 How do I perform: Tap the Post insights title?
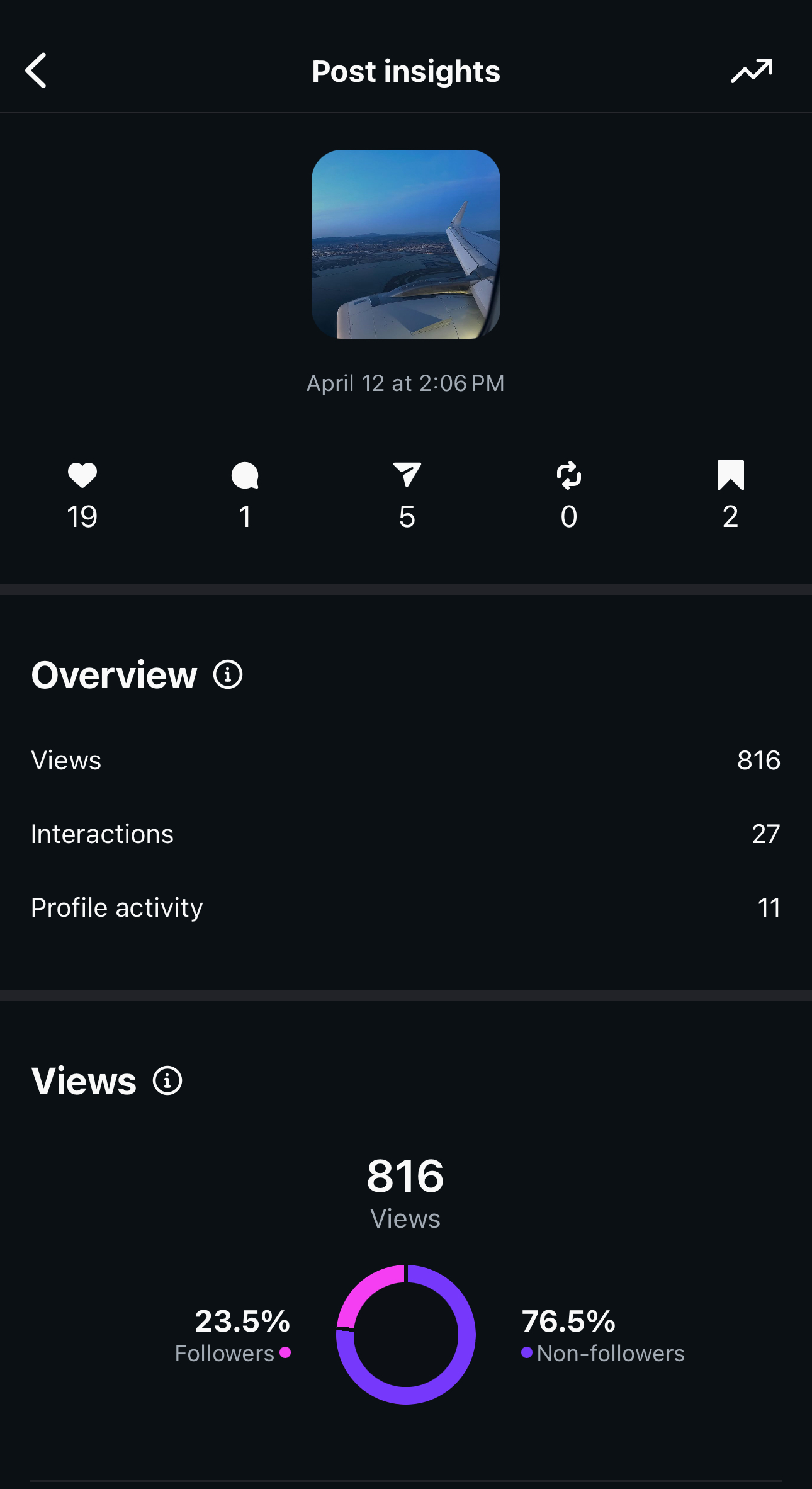(406, 71)
